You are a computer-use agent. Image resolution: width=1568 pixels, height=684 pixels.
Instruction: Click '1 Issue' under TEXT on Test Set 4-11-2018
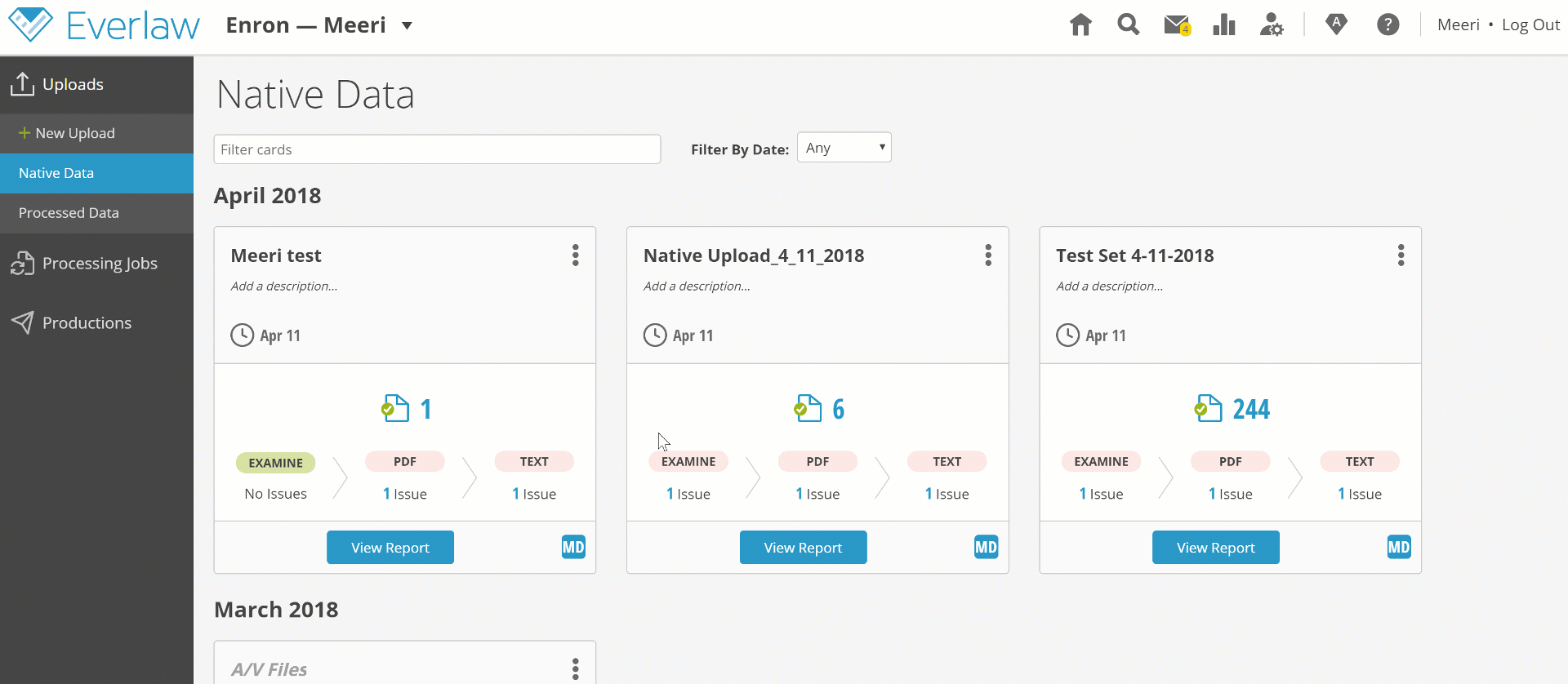click(1360, 494)
